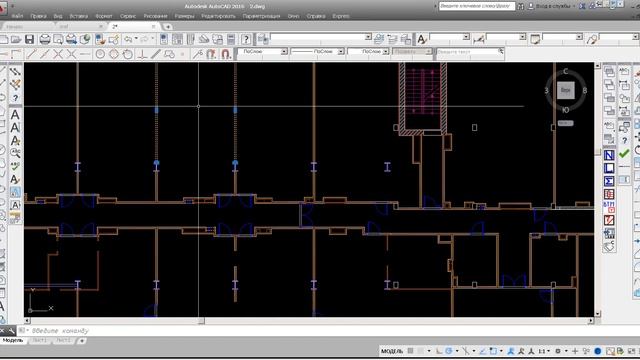Toggle the grid display in status bar
640x360 pixels.
411,351
